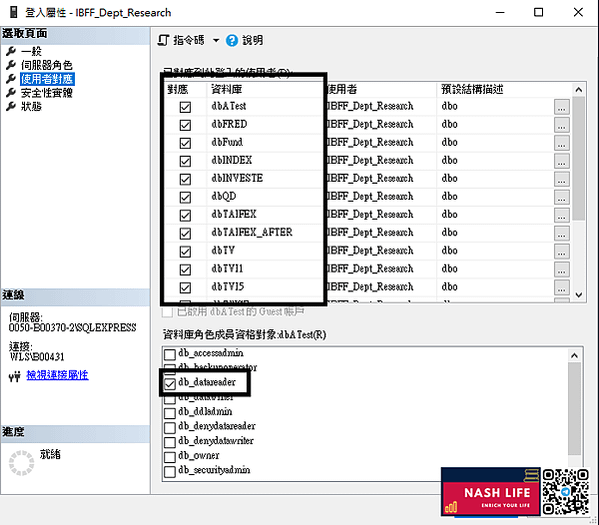
Task: Click the upper list's scroll-down arrow
Action: point(578,295)
